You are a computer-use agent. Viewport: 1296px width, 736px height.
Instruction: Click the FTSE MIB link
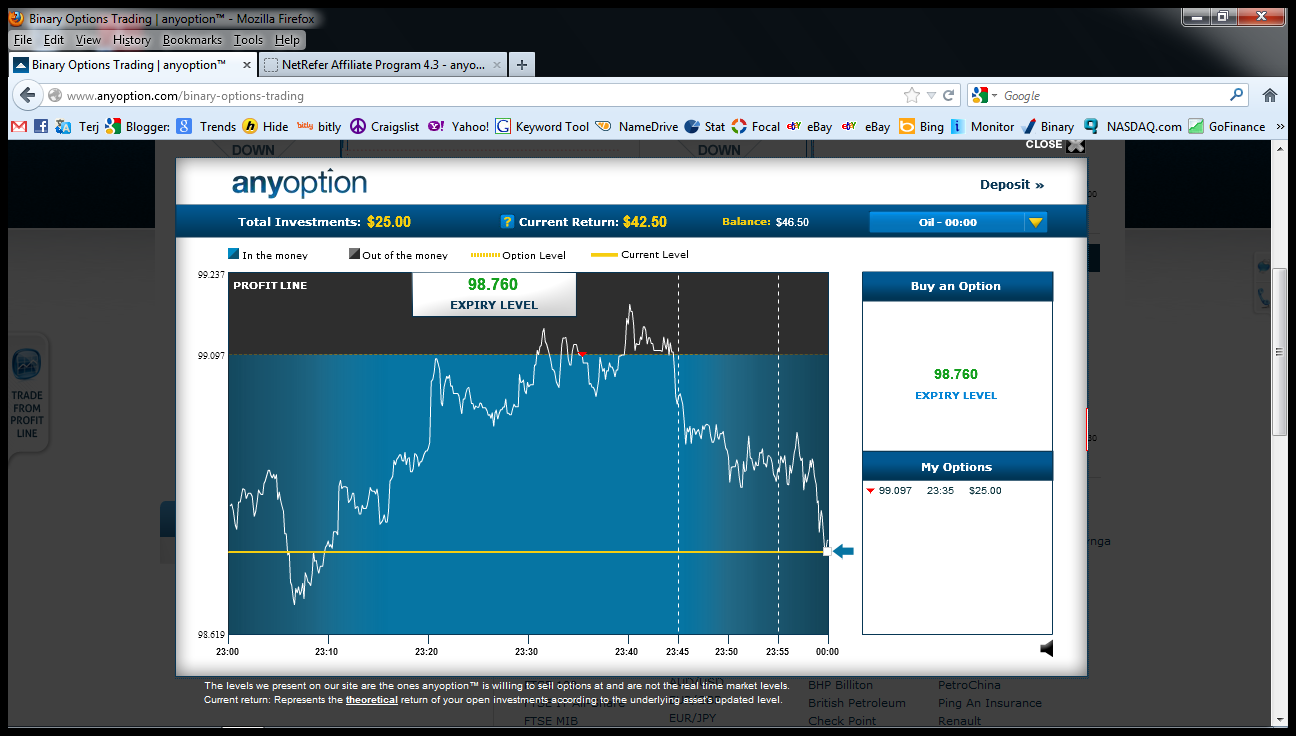click(551, 721)
